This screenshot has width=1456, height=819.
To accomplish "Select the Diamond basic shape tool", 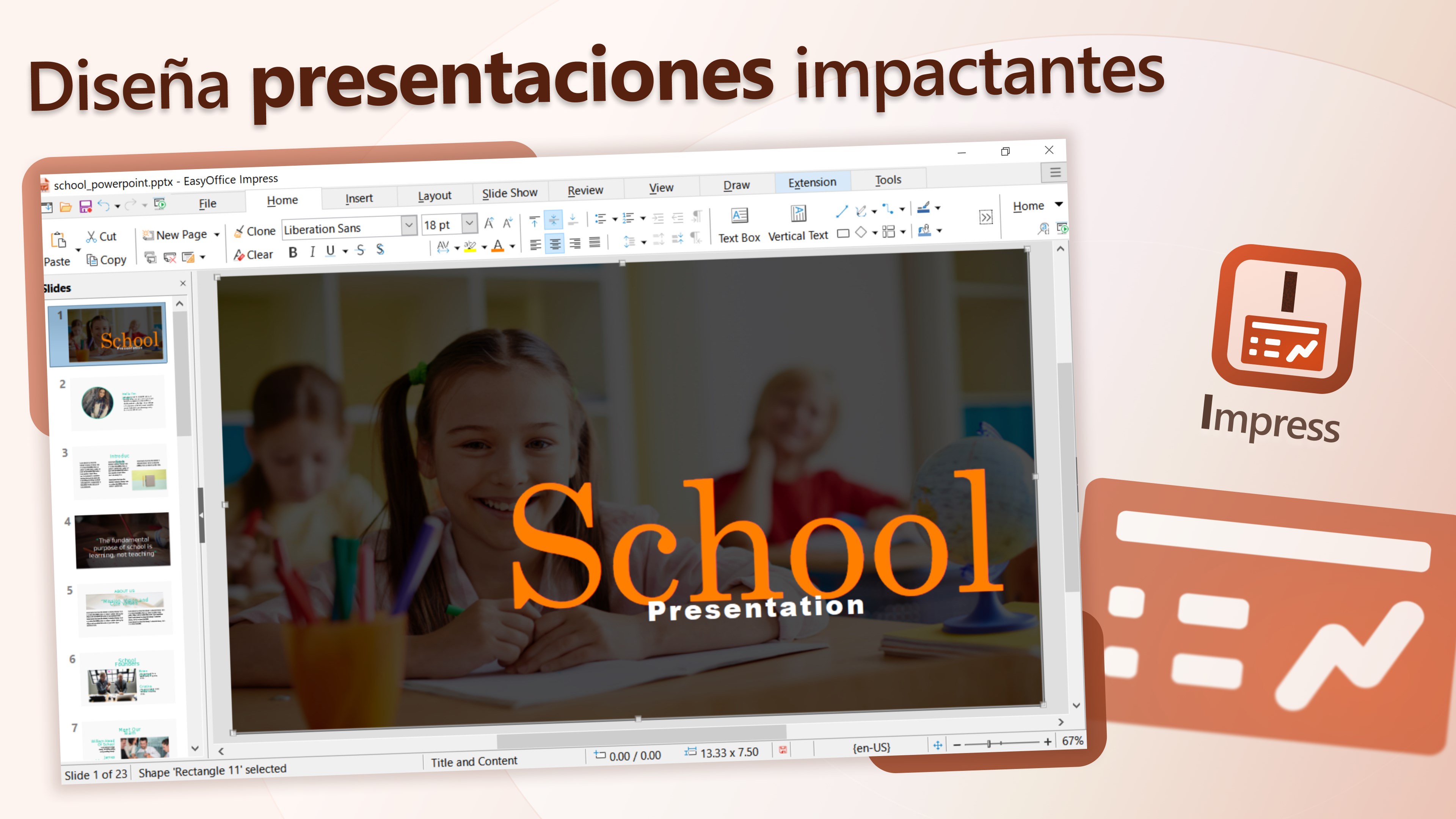I will 861,232.
